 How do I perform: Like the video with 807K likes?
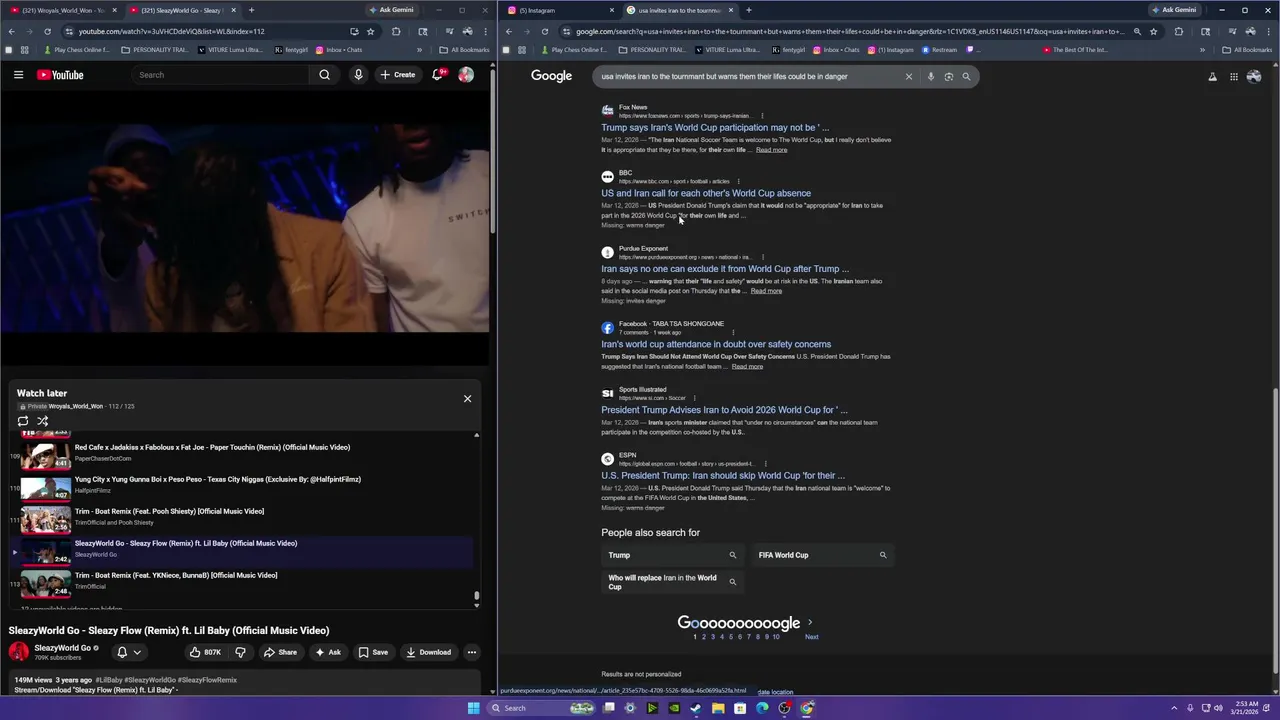tap(206, 652)
